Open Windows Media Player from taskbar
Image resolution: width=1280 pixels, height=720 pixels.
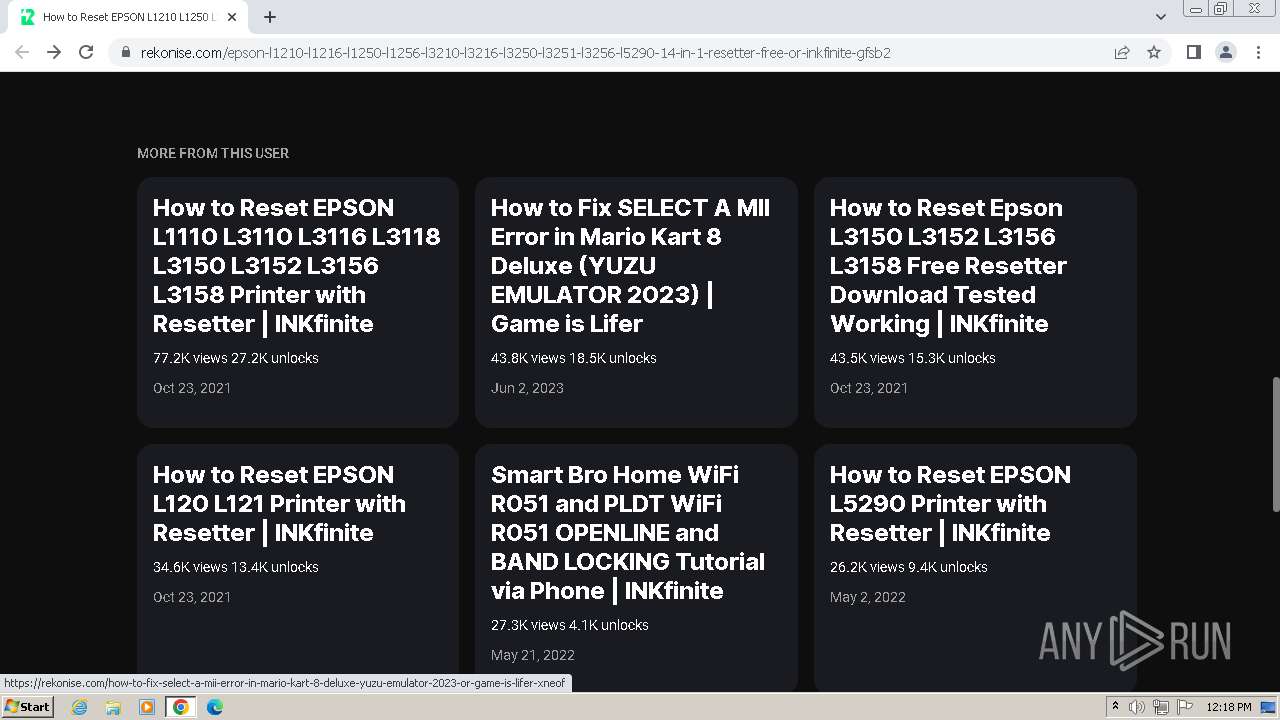(x=147, y=707)
